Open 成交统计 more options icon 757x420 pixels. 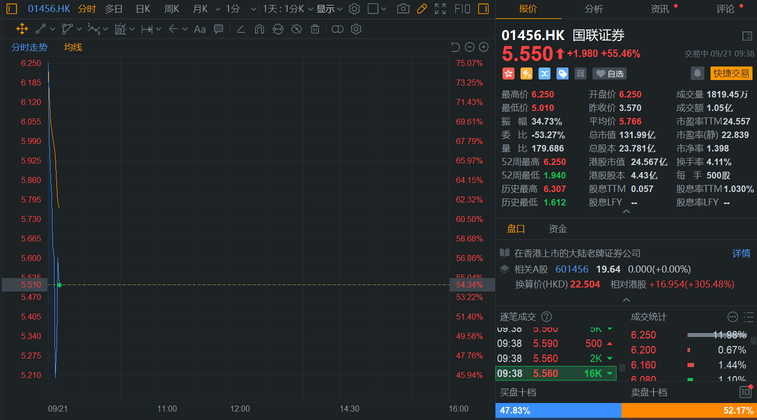tap(732, 317)
